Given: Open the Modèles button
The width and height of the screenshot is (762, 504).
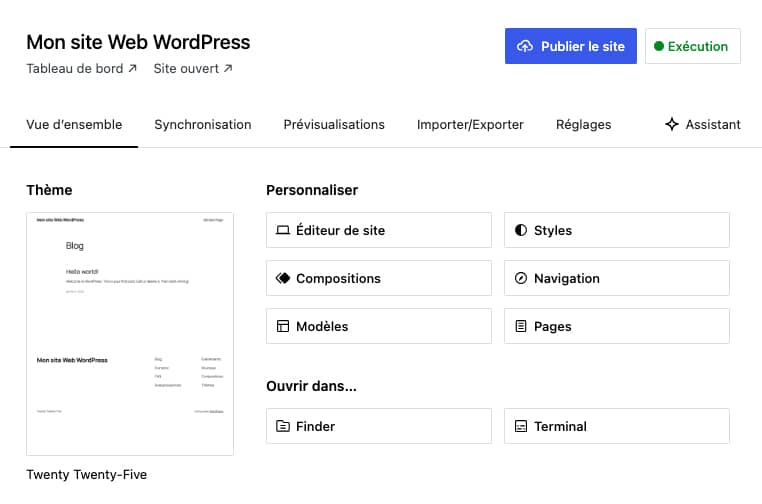Looking at the screenshot, I should (379, 326).
